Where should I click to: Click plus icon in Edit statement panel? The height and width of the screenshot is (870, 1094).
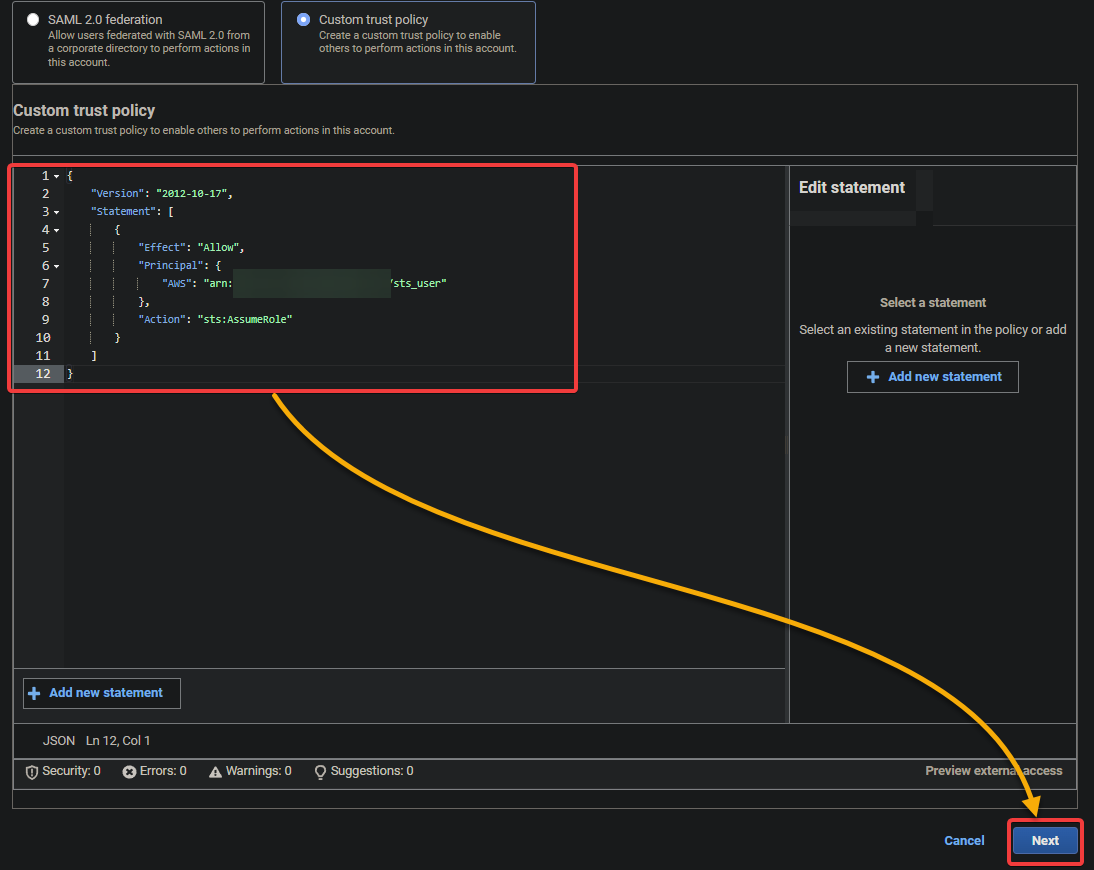[x=872, y=377]
